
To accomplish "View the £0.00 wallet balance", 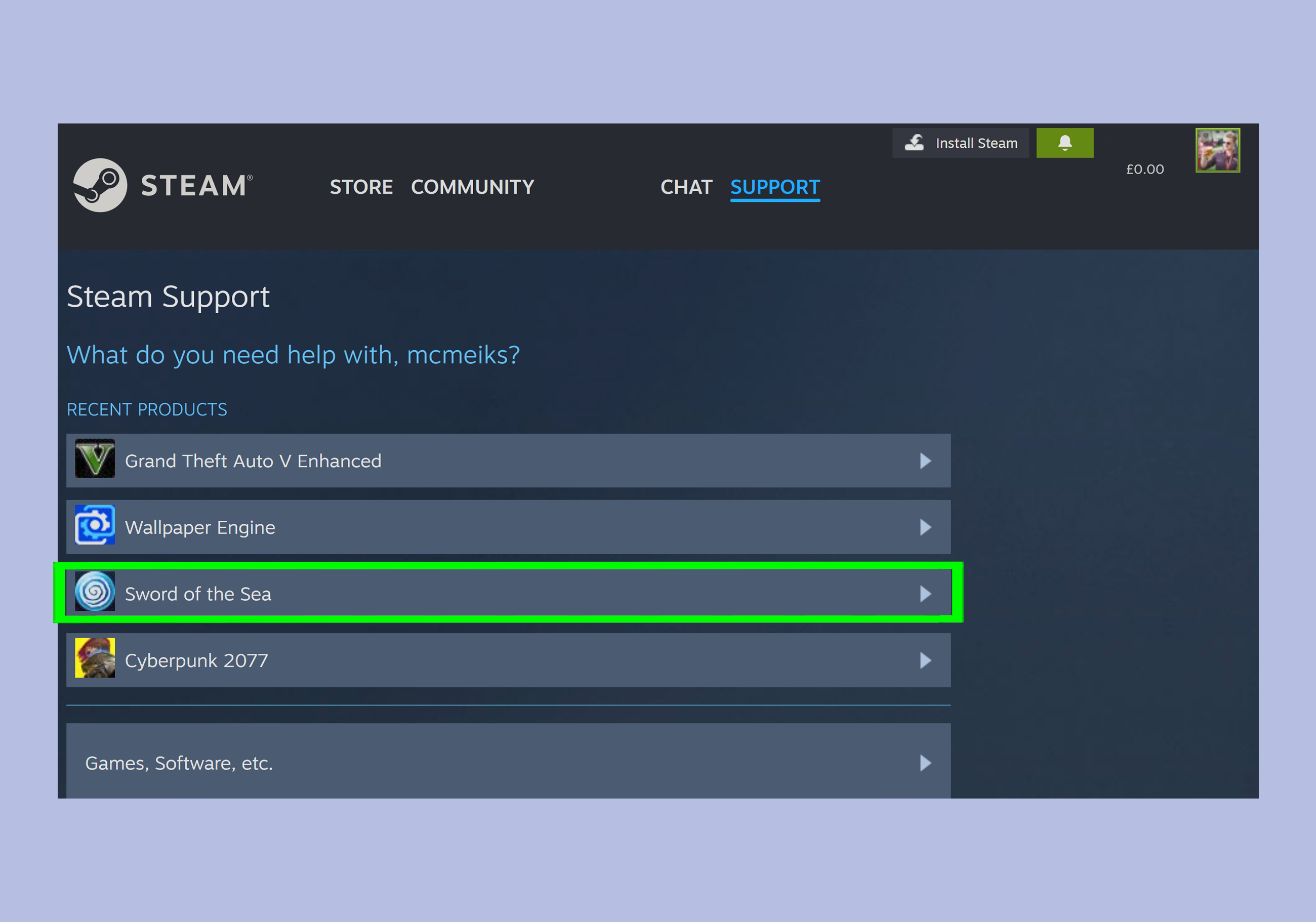I will click(x=1144, y=170).
